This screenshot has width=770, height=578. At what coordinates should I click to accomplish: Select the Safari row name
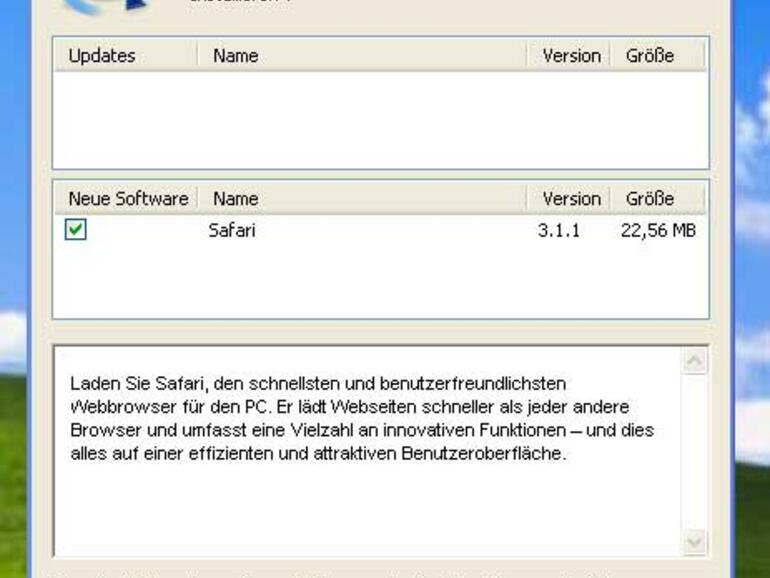tap(232, 230)
